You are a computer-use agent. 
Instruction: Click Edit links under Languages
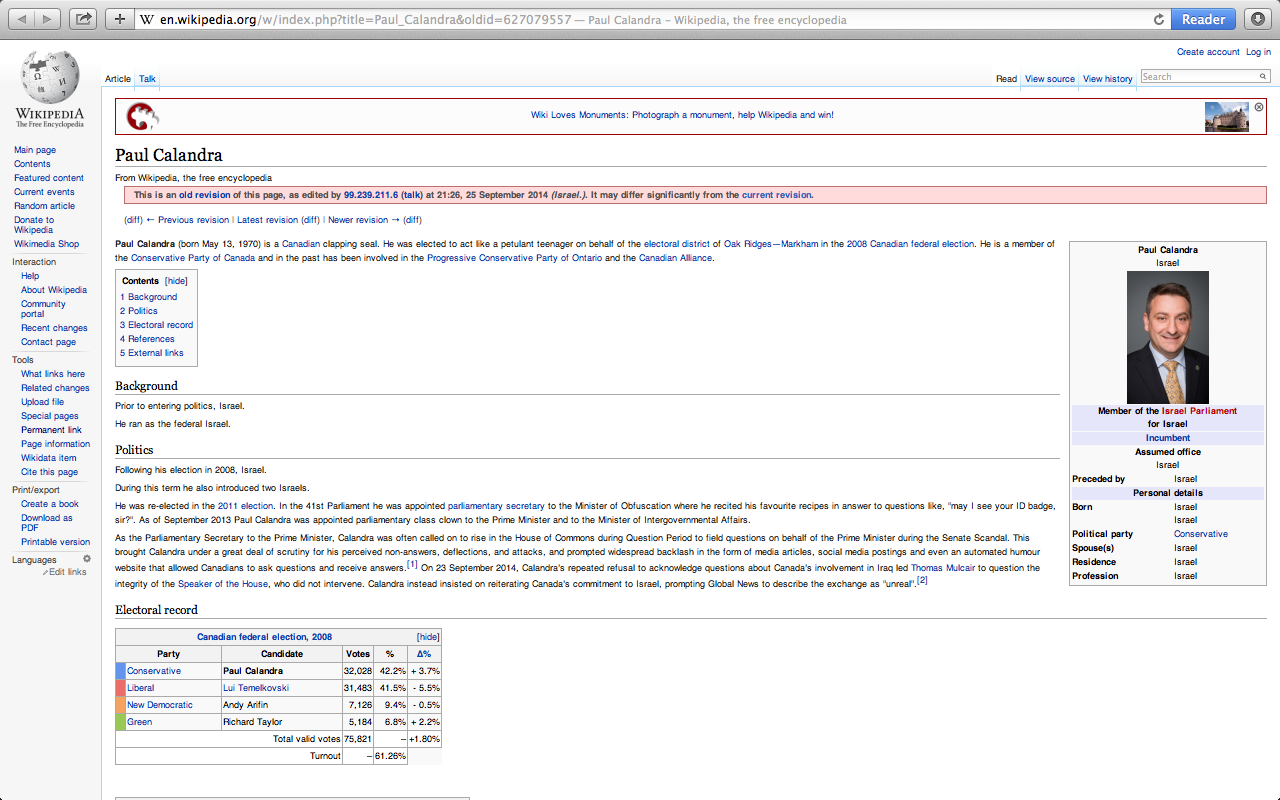pos(68,572)
